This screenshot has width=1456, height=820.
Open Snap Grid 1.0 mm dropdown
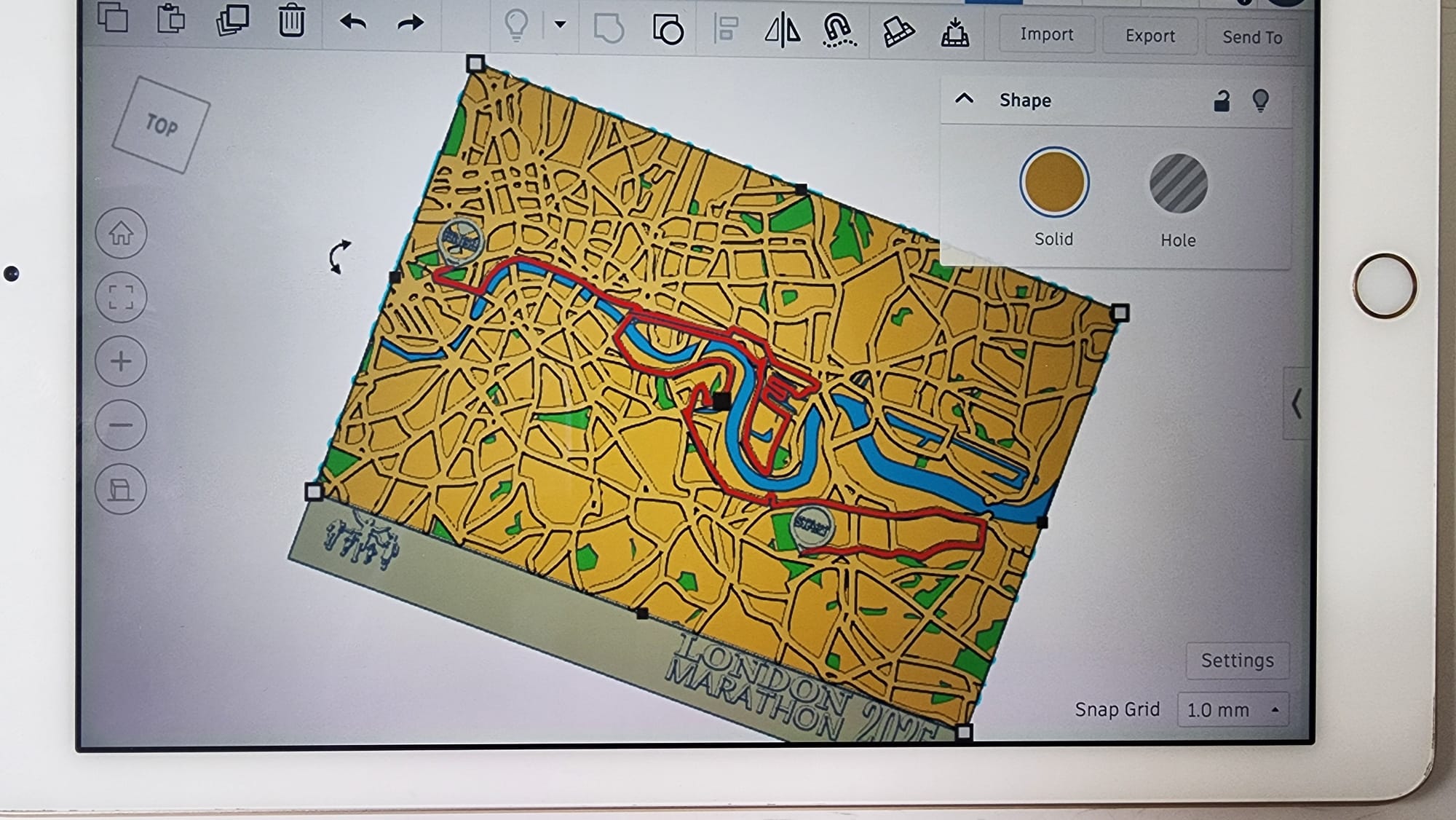pos(1233,710)
